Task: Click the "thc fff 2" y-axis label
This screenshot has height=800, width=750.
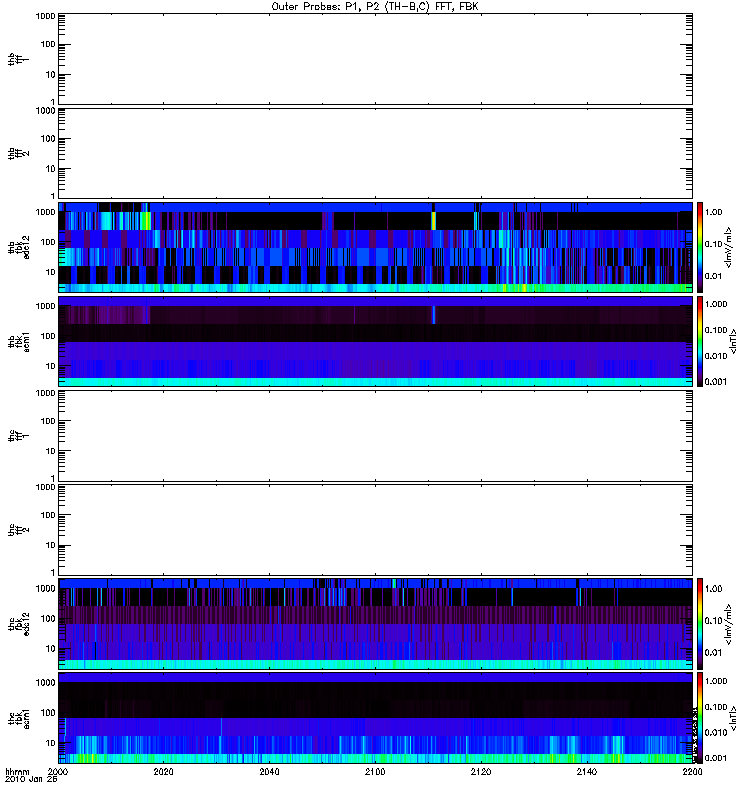Action: click(18, 530)
